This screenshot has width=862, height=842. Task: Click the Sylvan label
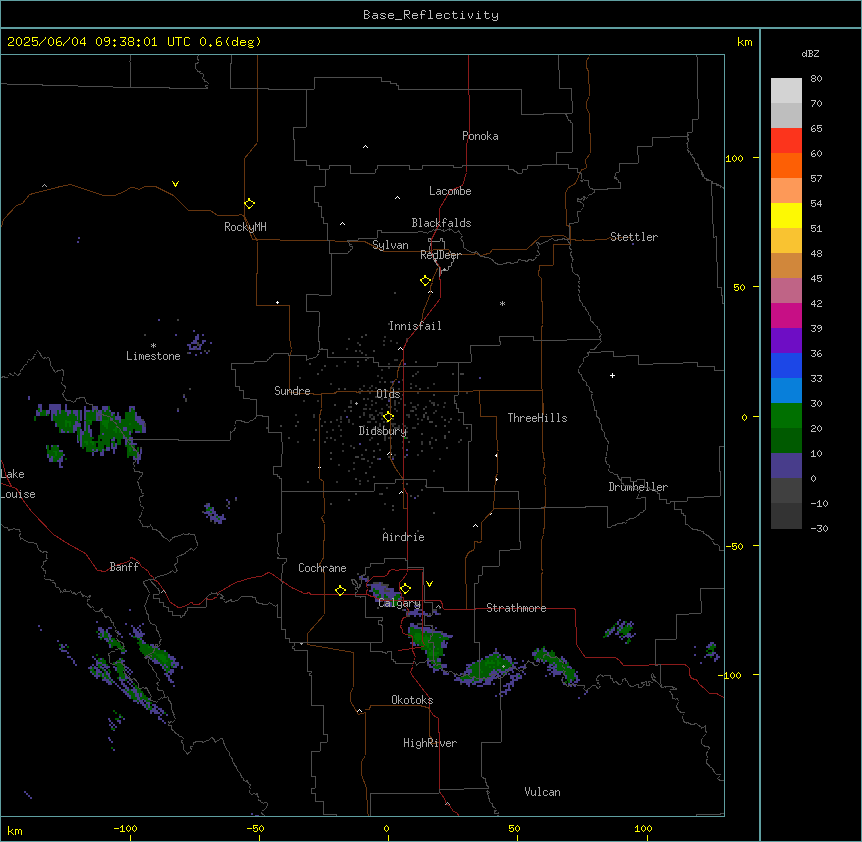(390, 245)
